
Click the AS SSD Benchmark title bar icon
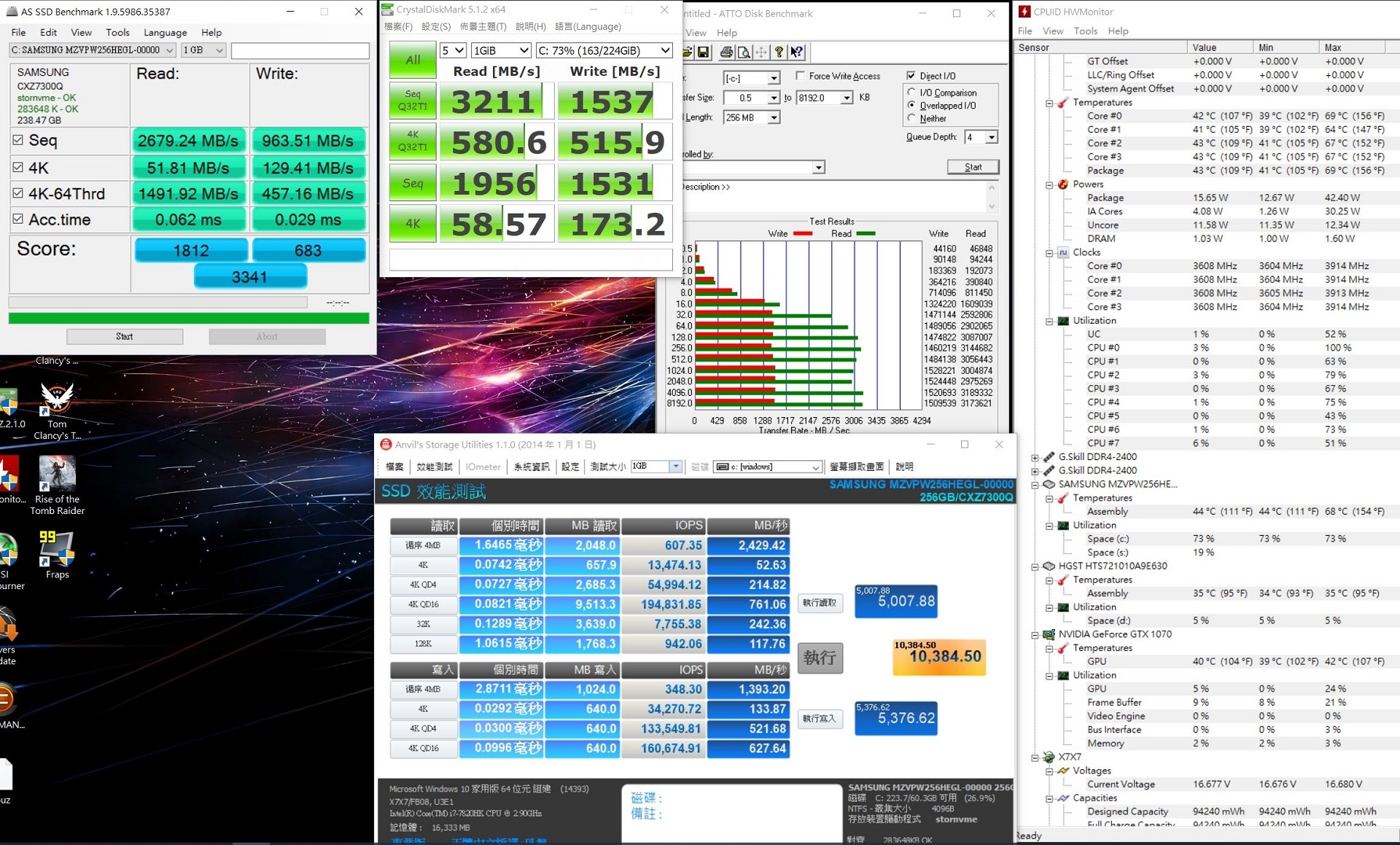pos(12,12)
